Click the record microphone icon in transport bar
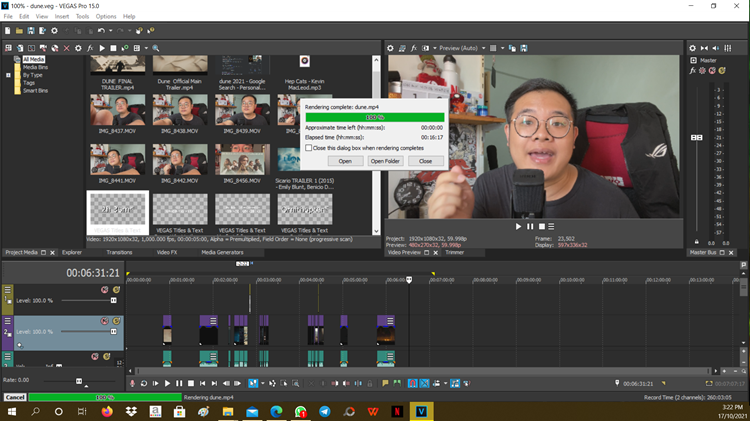The width and height of the screenshot is (750, 421). tap(132, 383)
